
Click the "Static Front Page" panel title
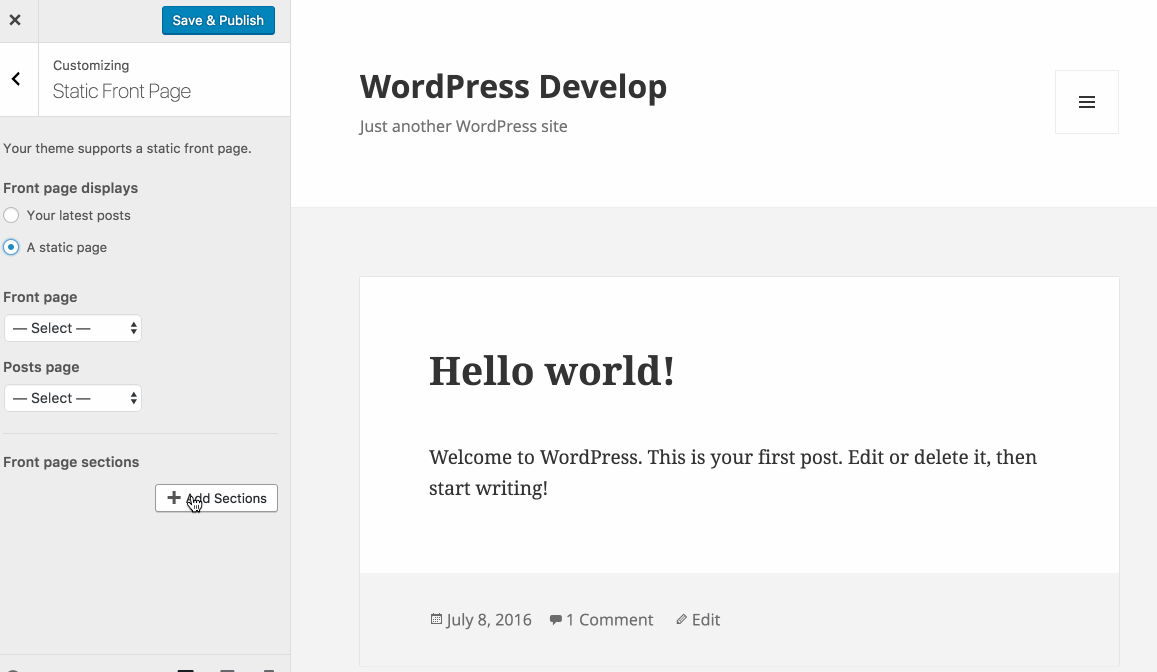pos(122,91)
